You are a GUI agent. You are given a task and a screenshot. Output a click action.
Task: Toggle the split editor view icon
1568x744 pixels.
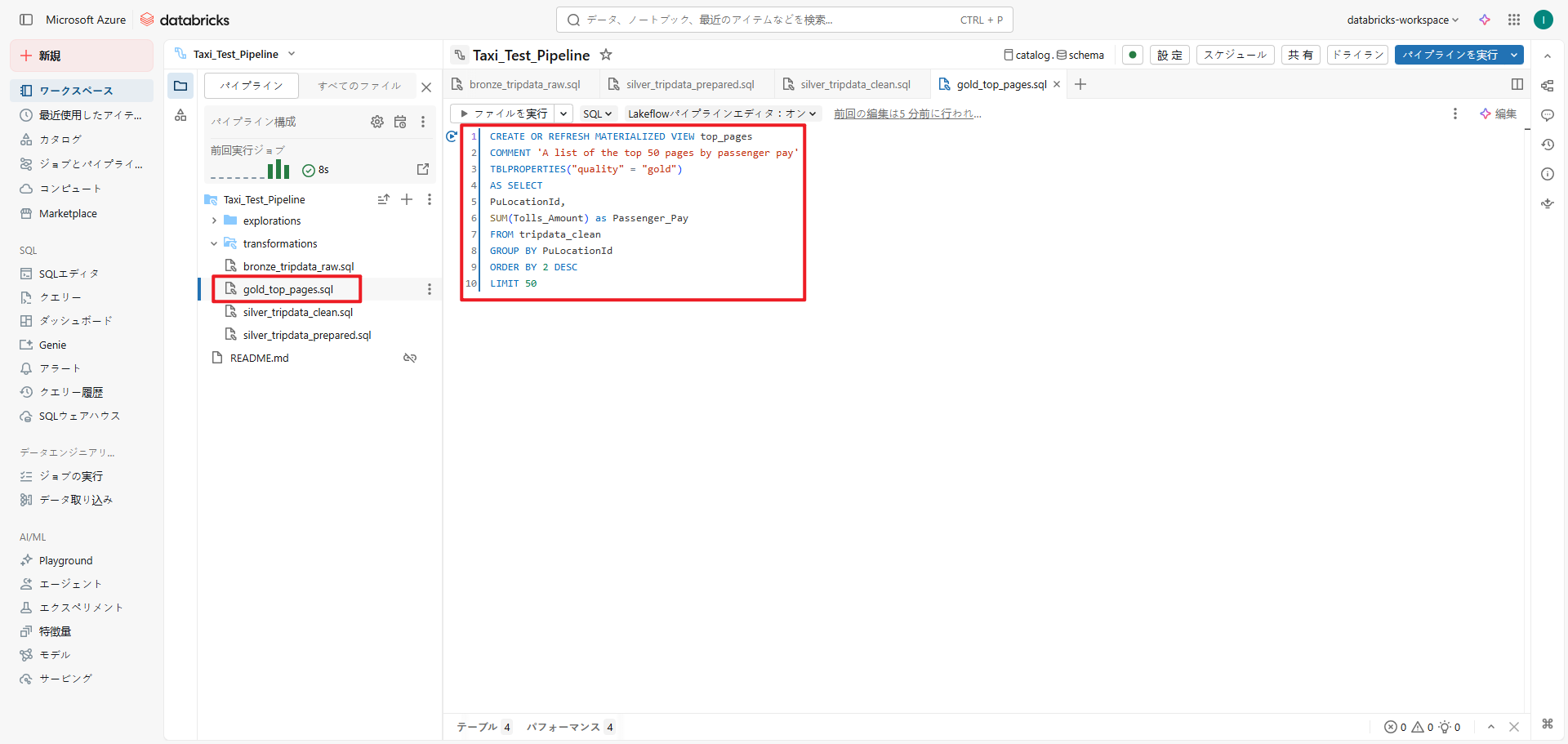click(x=1517, y=84)
